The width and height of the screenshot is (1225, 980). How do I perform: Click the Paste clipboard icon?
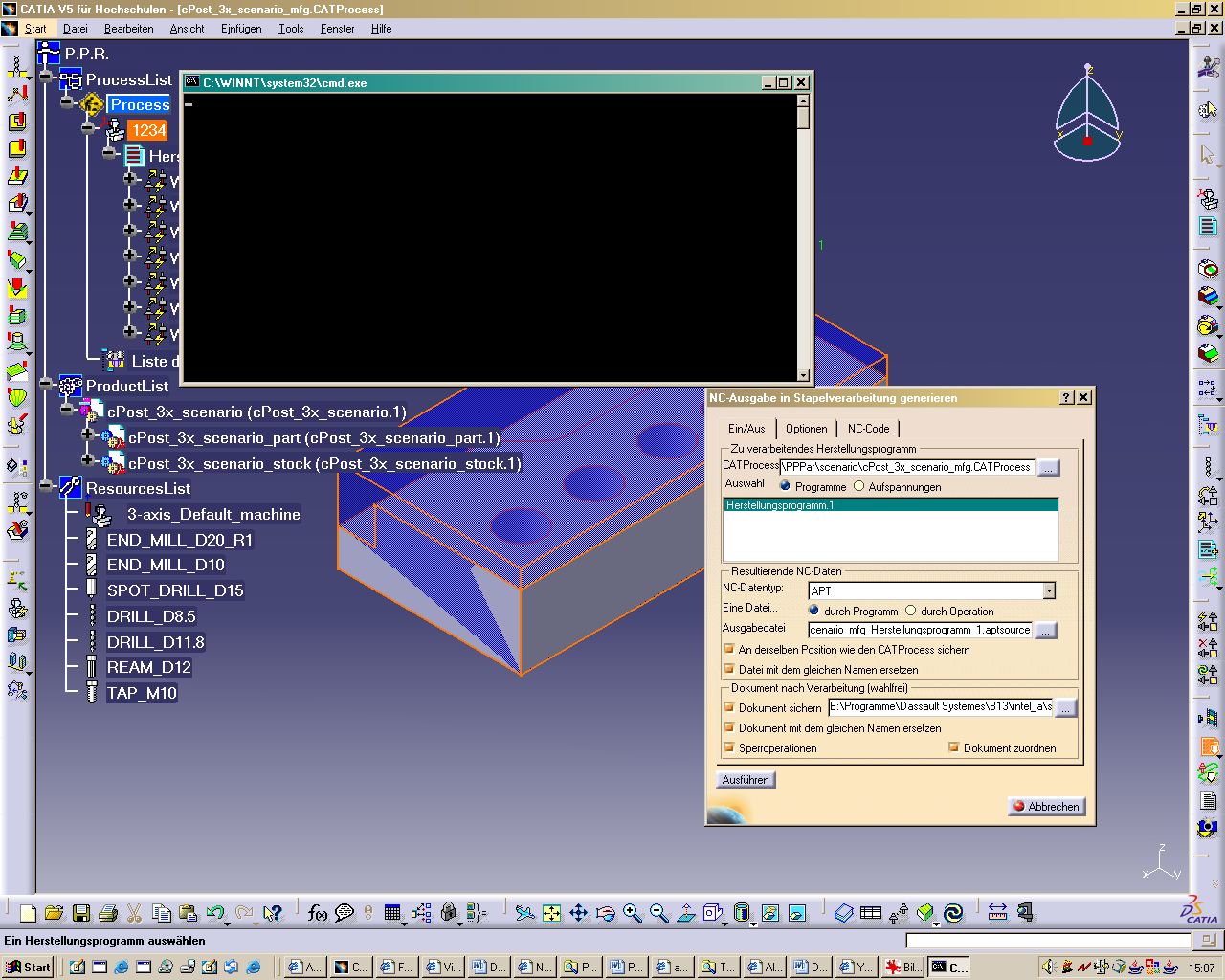coord(189,913)
